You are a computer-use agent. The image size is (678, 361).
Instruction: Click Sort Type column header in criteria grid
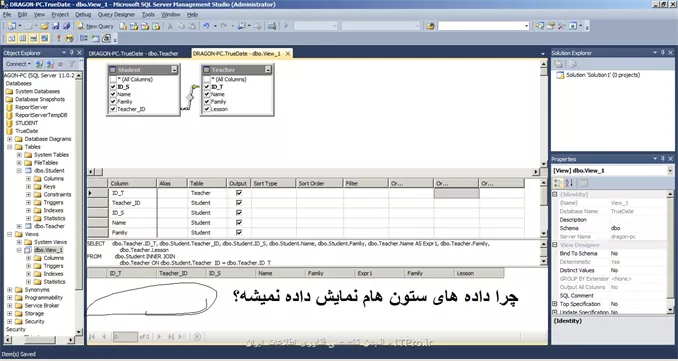click(273, 183)
